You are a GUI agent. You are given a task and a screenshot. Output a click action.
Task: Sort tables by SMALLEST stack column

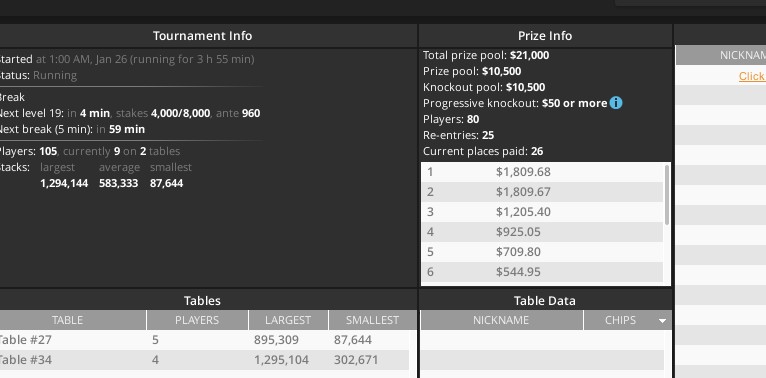pos(373,320)
